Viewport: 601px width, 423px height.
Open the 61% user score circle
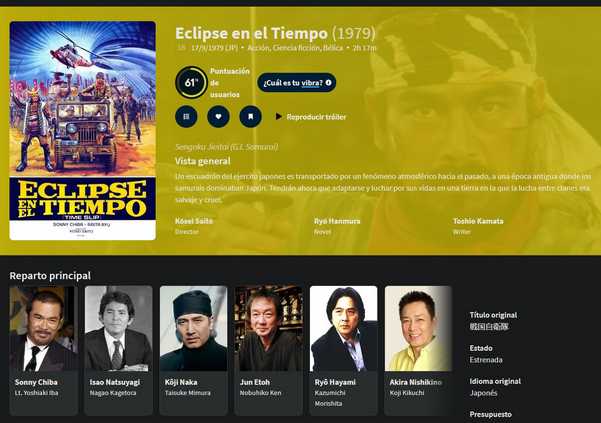coord(191,82)
